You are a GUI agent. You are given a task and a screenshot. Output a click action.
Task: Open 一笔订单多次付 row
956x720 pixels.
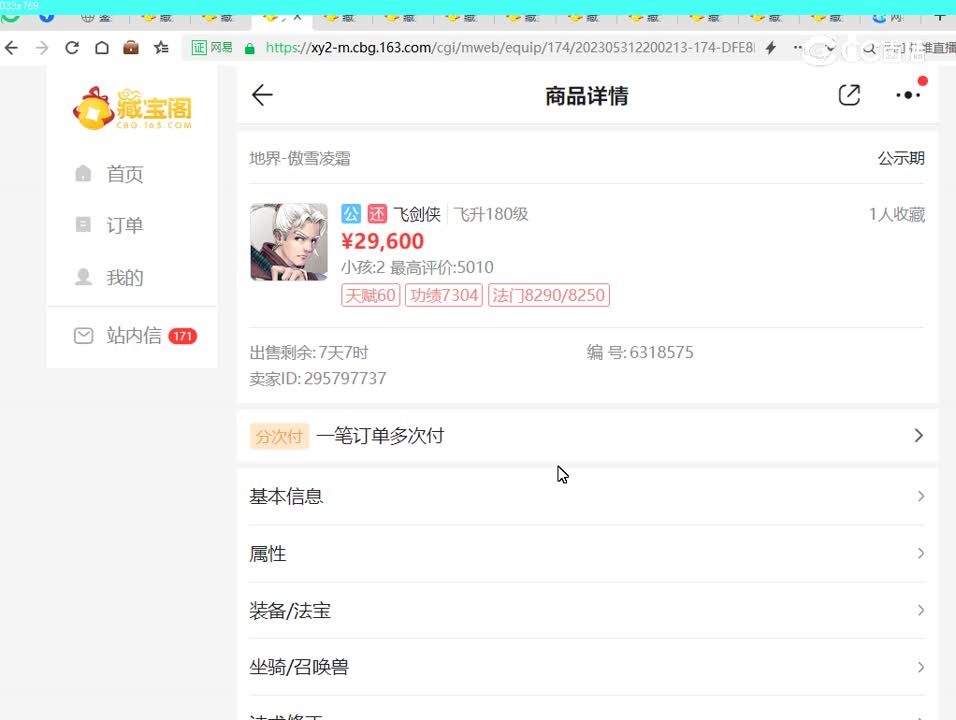click(587, 436)
